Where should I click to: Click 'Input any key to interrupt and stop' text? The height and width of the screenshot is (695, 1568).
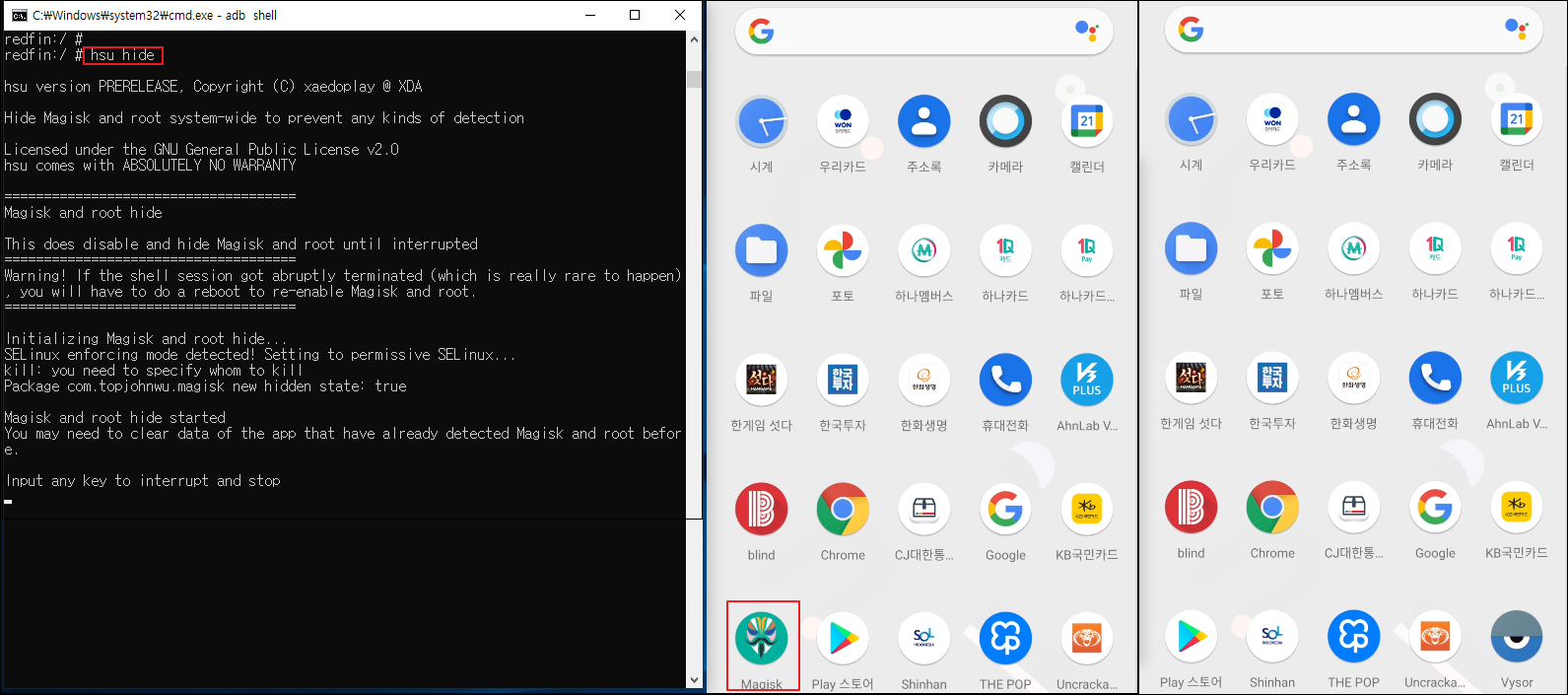click(143, 481)
